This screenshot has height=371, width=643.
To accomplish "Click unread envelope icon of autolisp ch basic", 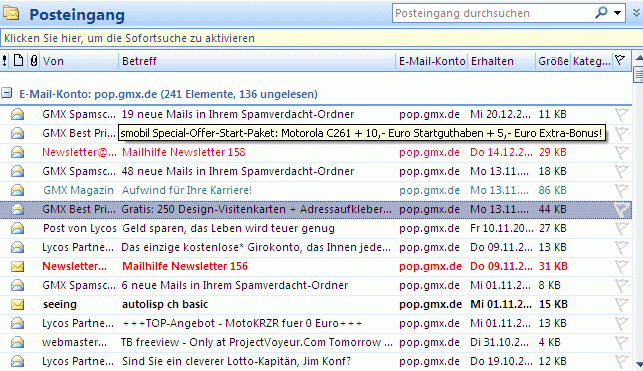I will point(17,304).
